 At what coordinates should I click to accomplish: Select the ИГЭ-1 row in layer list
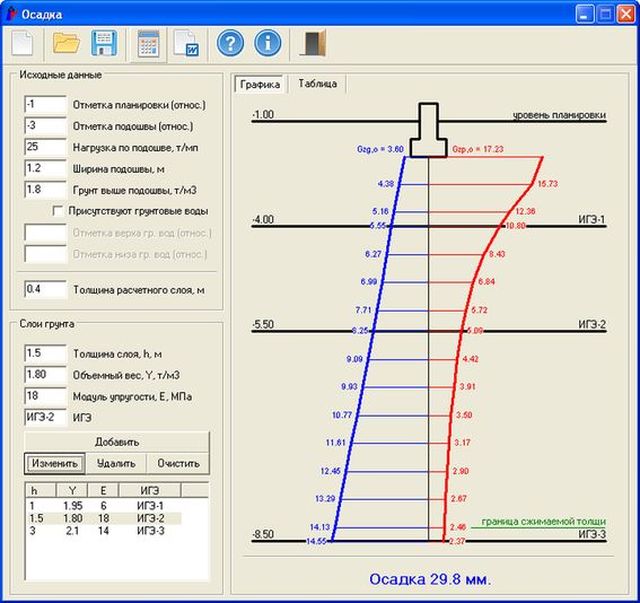pos(104,505)
